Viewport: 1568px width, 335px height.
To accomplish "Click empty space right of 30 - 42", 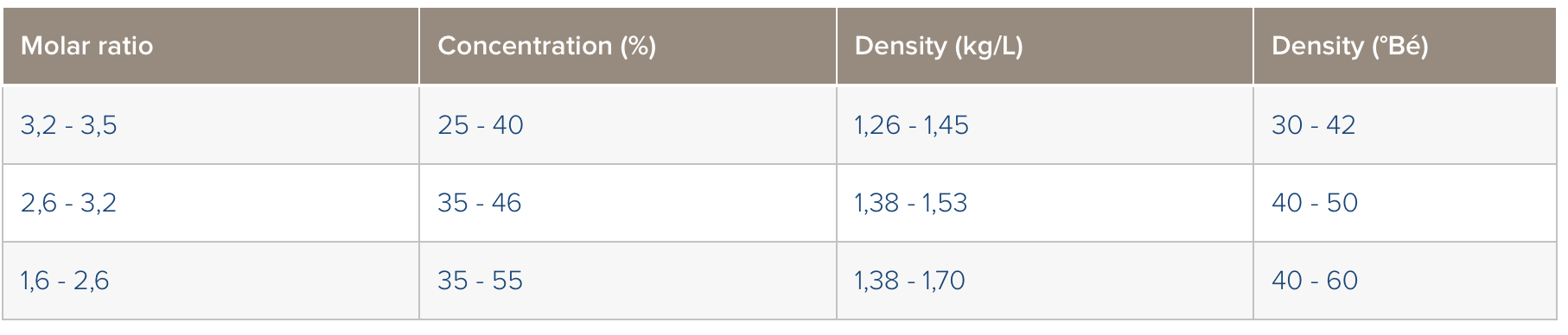I will click(1456, 125).
